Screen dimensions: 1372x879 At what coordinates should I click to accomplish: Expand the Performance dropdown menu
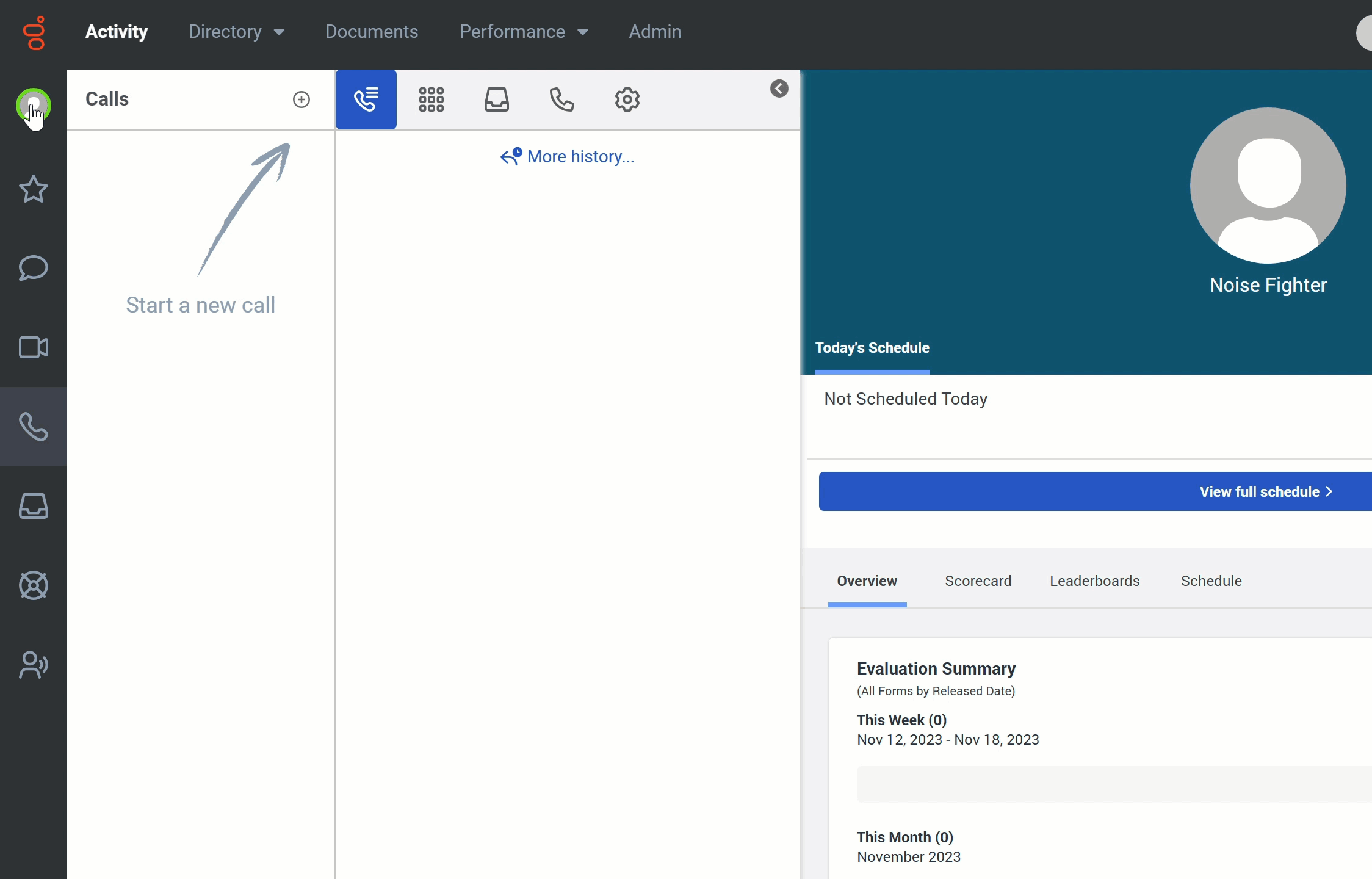(x=524, y=32)
